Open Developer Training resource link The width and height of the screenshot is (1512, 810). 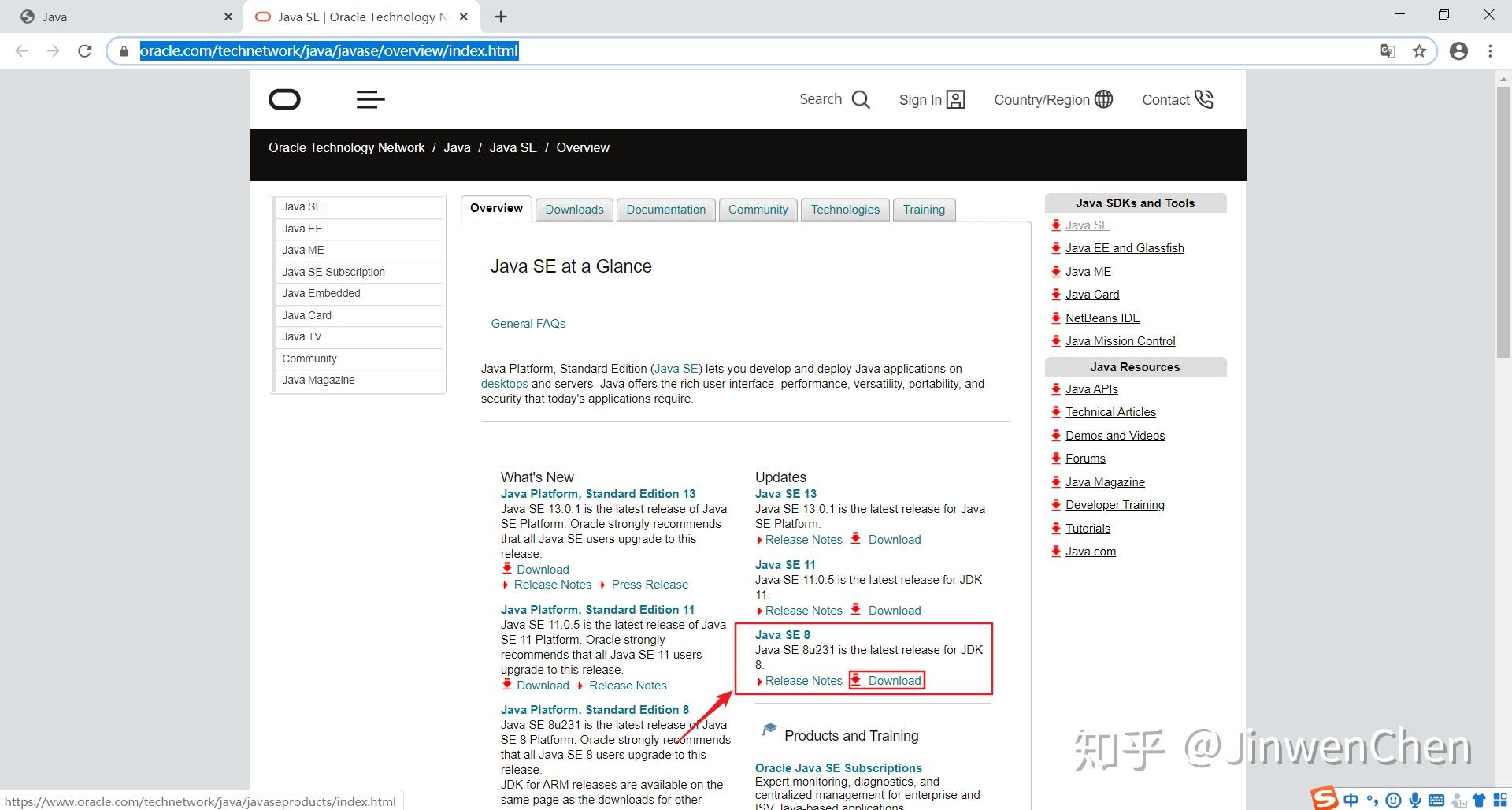click(1115, 505)
